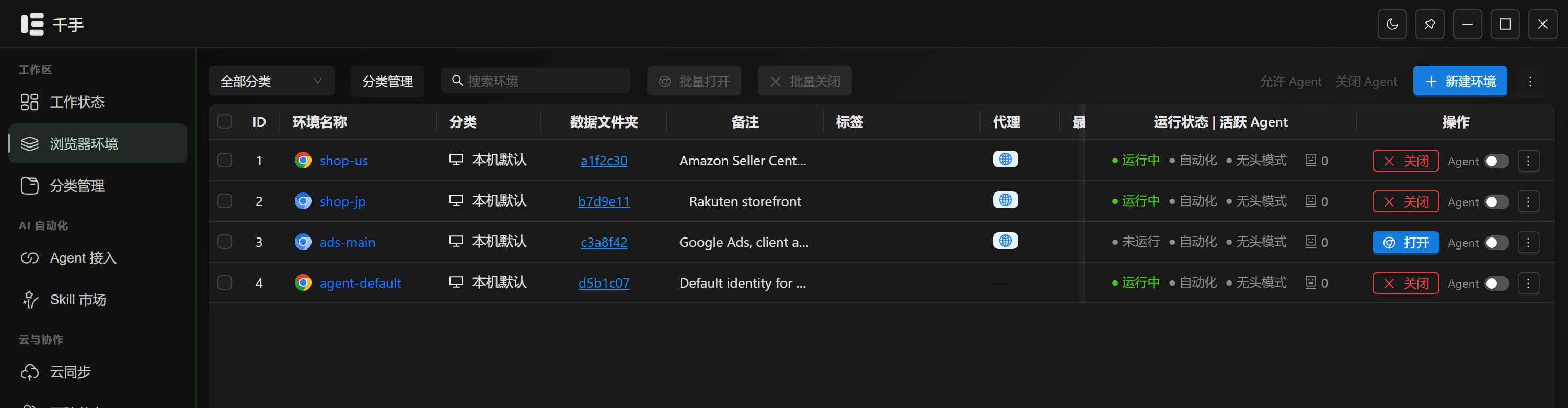Click the 新建环境 button

click(1460, 81)
